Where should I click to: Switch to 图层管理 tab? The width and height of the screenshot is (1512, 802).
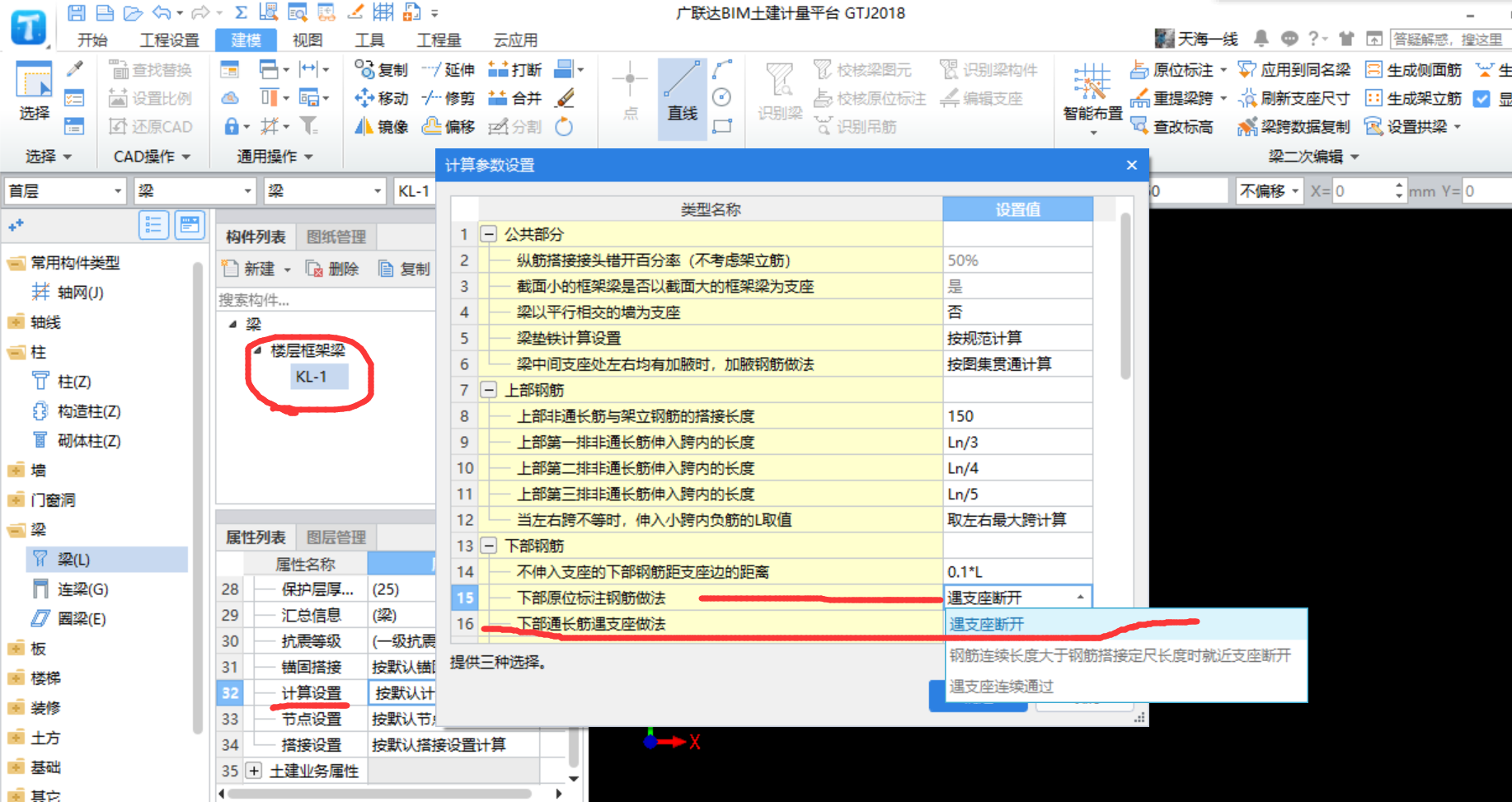pyautogui.click(x=336, y=537)
